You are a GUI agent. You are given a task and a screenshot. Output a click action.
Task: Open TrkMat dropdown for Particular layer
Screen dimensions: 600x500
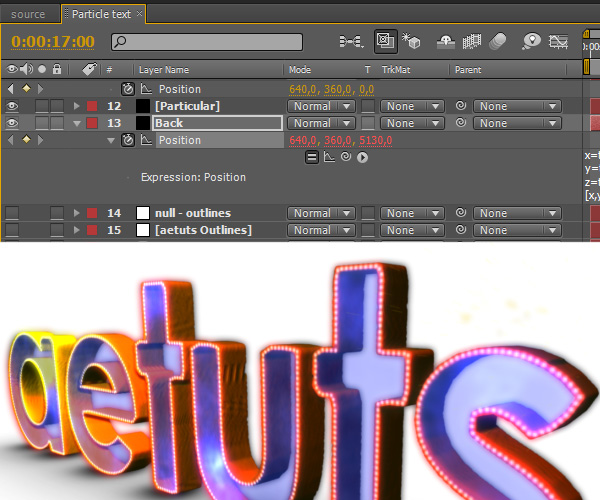[x=412, y=106]
